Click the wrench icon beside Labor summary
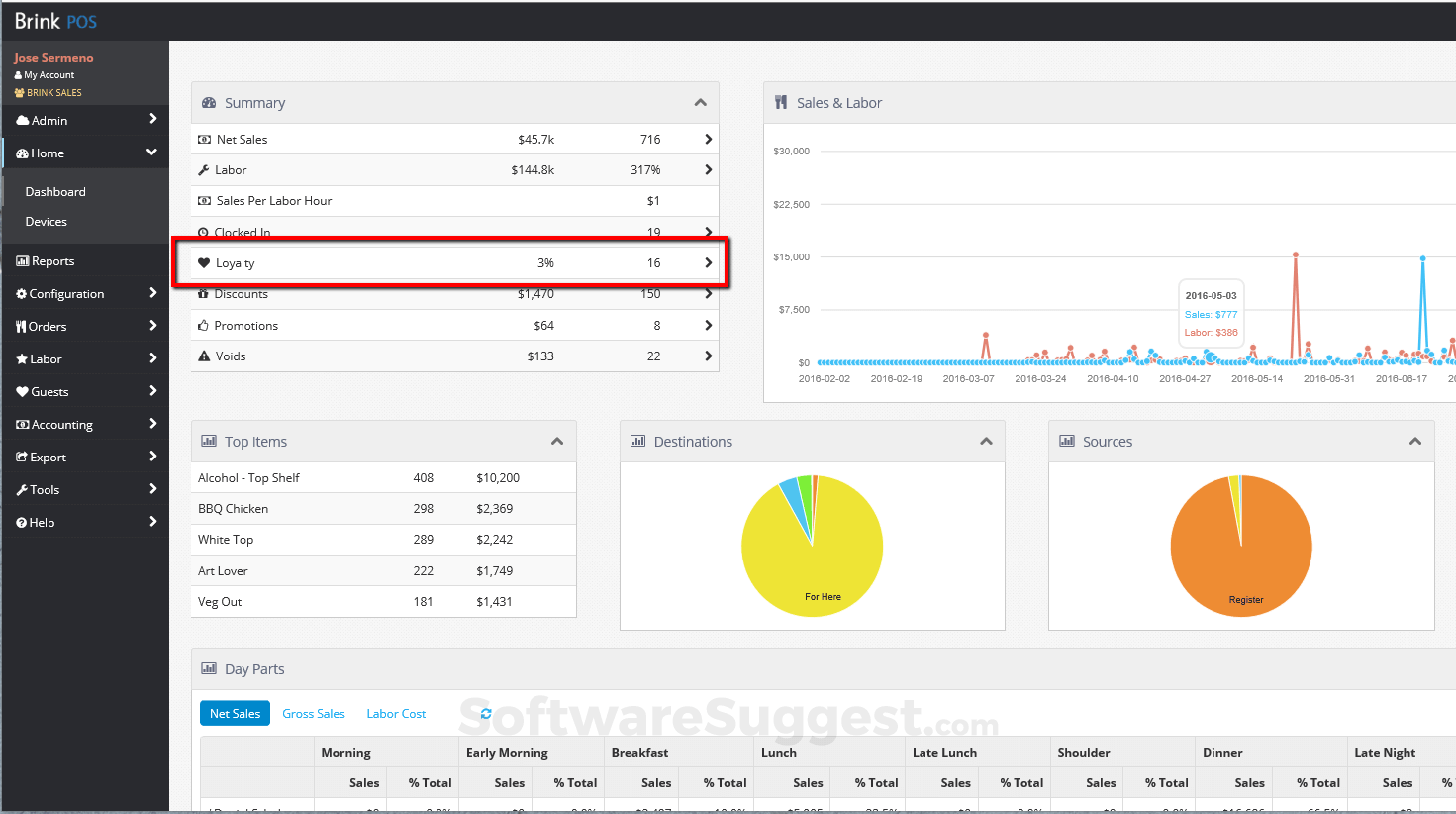1456x814 pixels. click(204, 170)
